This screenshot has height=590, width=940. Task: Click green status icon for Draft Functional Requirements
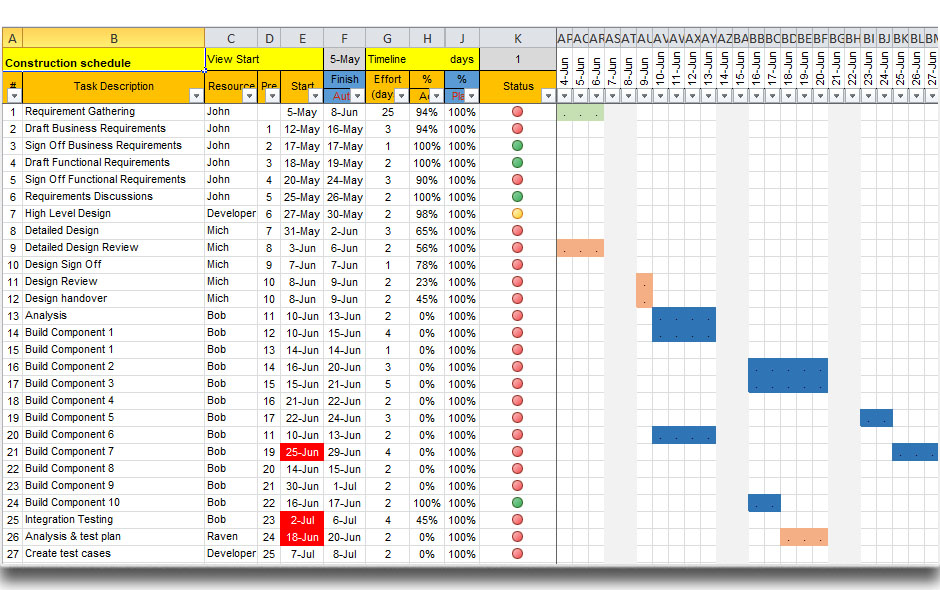[x=517, y=162]
